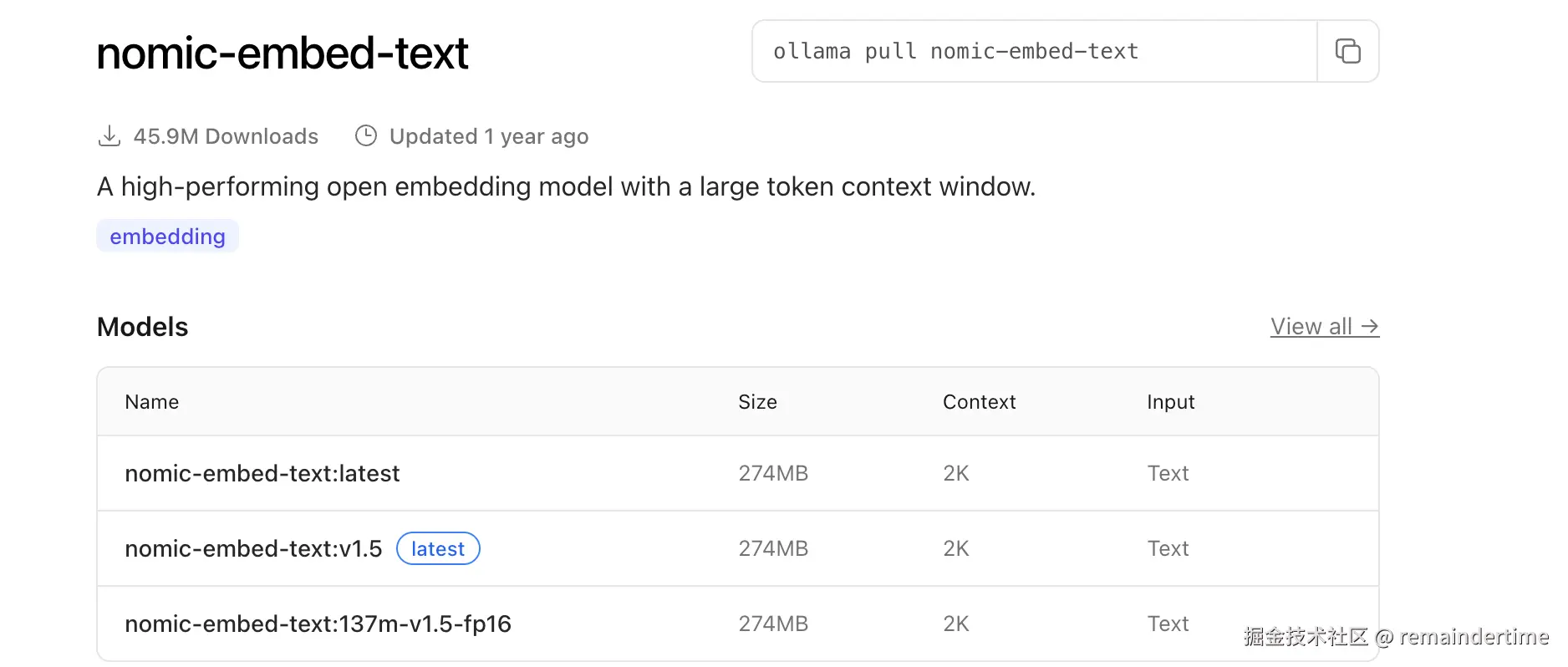Open the View all models link
The height and width of the screenshot is (667, 1568).
click(x=1324, y=327)
